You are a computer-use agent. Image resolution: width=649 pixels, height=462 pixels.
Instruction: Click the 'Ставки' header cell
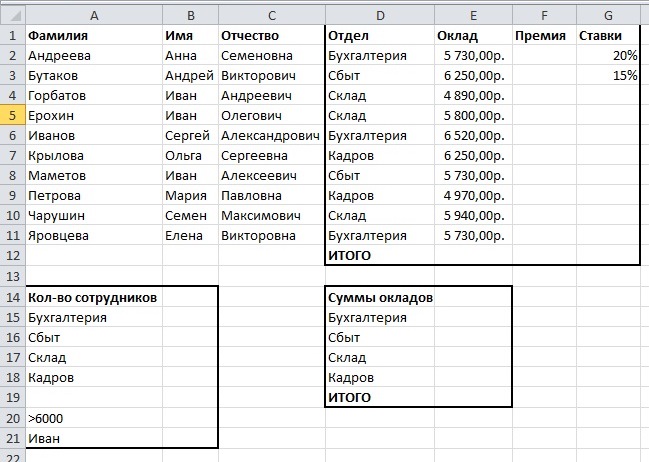click(x=608, y=36)
